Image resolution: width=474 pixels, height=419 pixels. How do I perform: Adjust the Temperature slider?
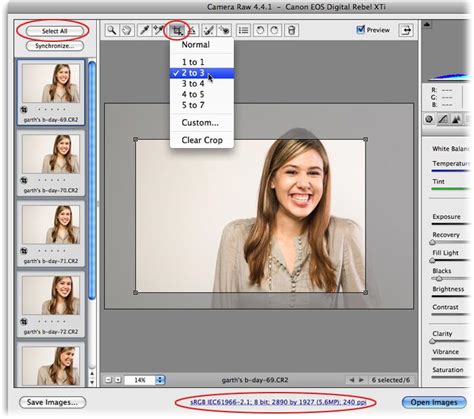pos(450,171)
